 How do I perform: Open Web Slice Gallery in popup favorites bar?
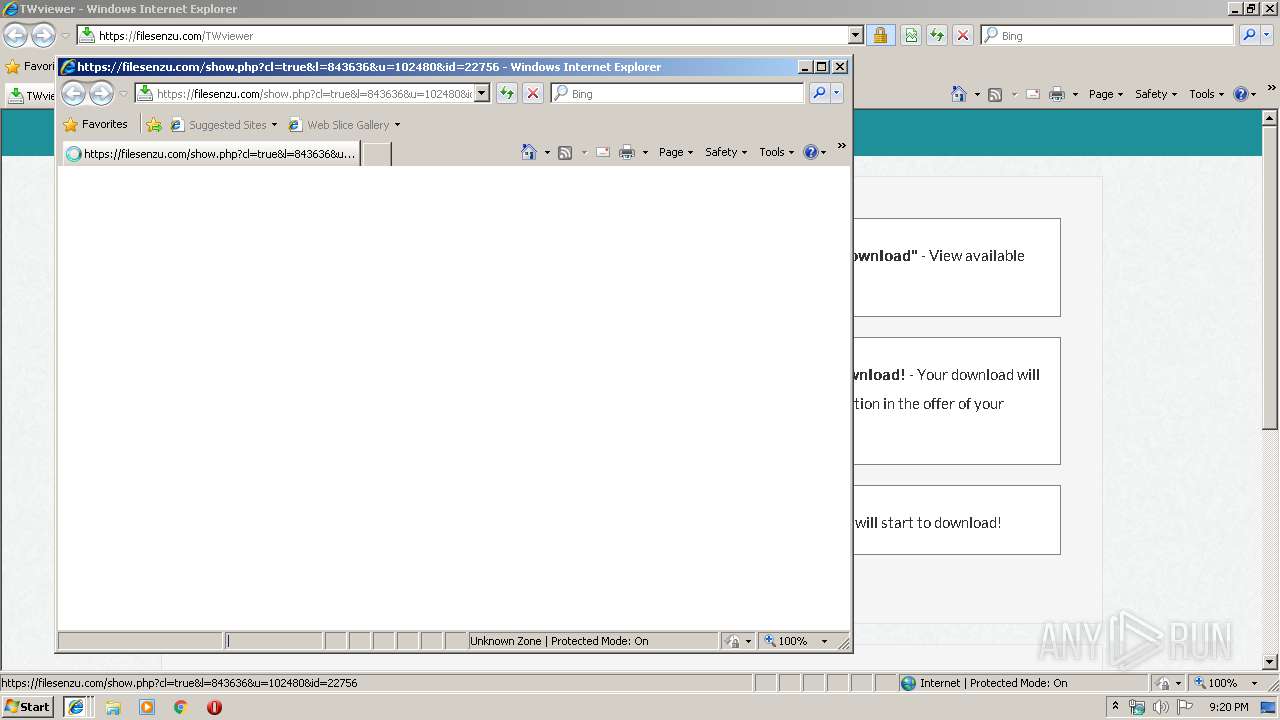tap(344, 125)
